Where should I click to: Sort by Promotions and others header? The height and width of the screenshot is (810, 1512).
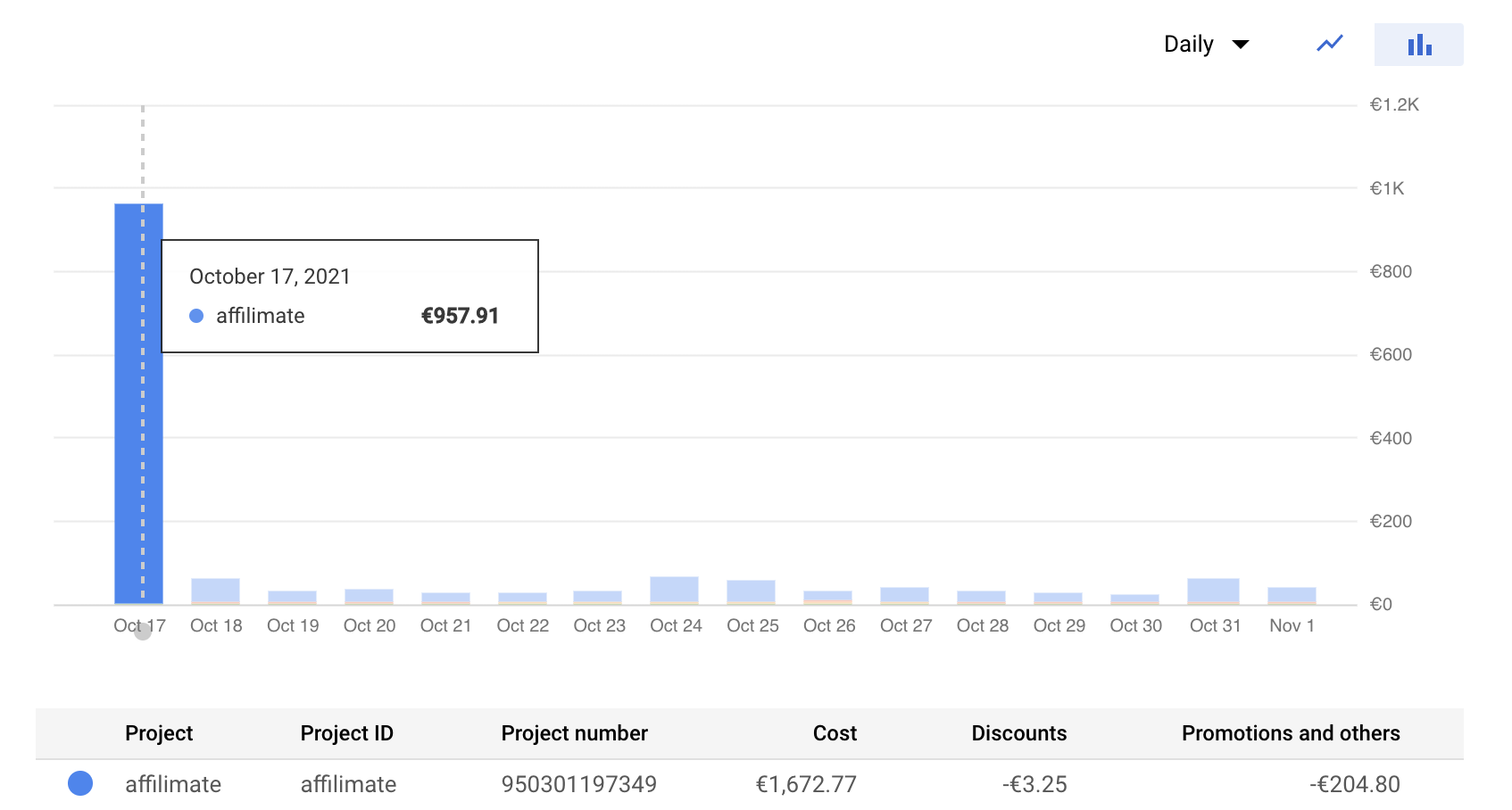[1291, 733]
